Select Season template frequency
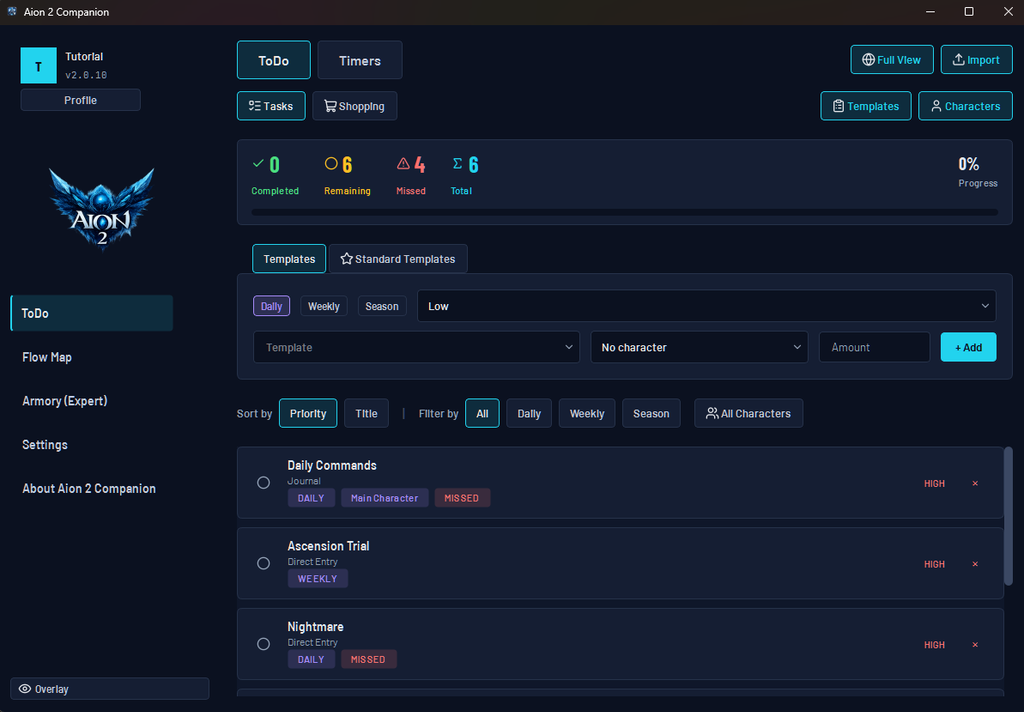The image size is (1024, 712). [x=382, y=306]
